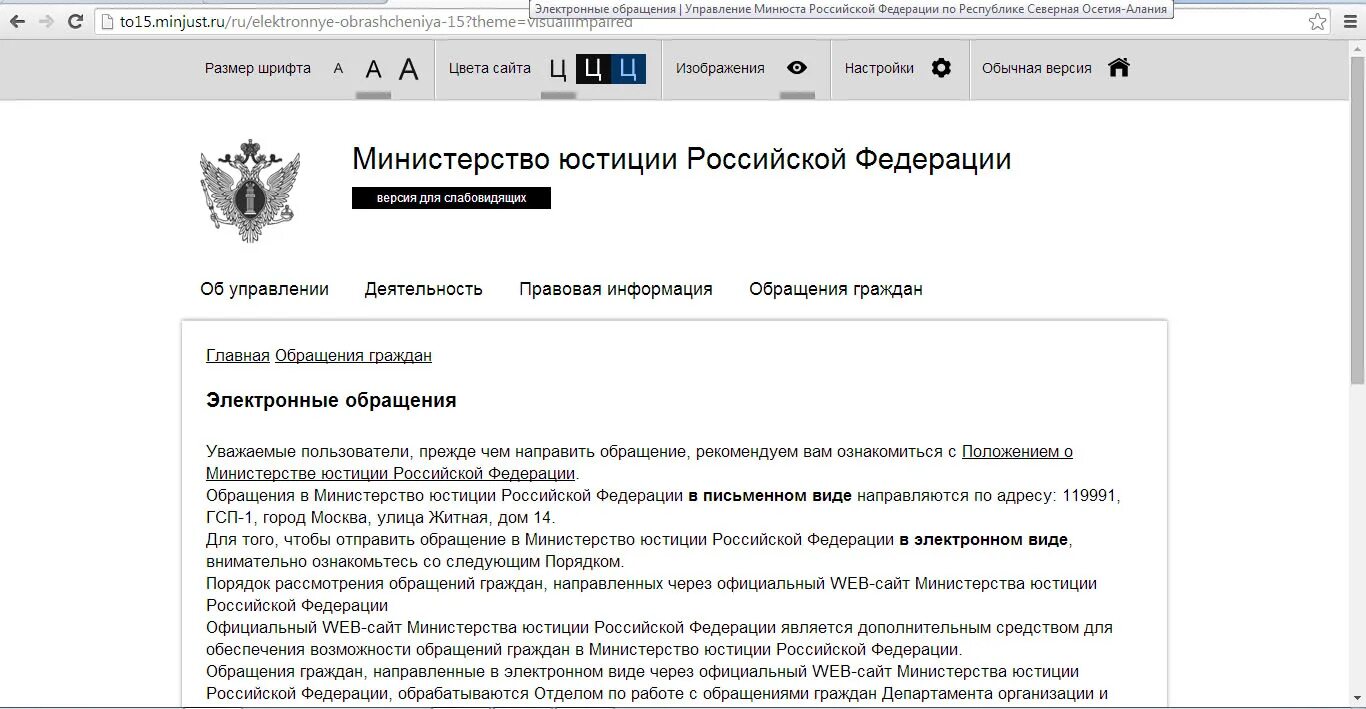Image resolution: width=1366 pixels, height=709 pixels.
Task: Click Главная breadcrumb link
Action: click(x=238, y=356)
